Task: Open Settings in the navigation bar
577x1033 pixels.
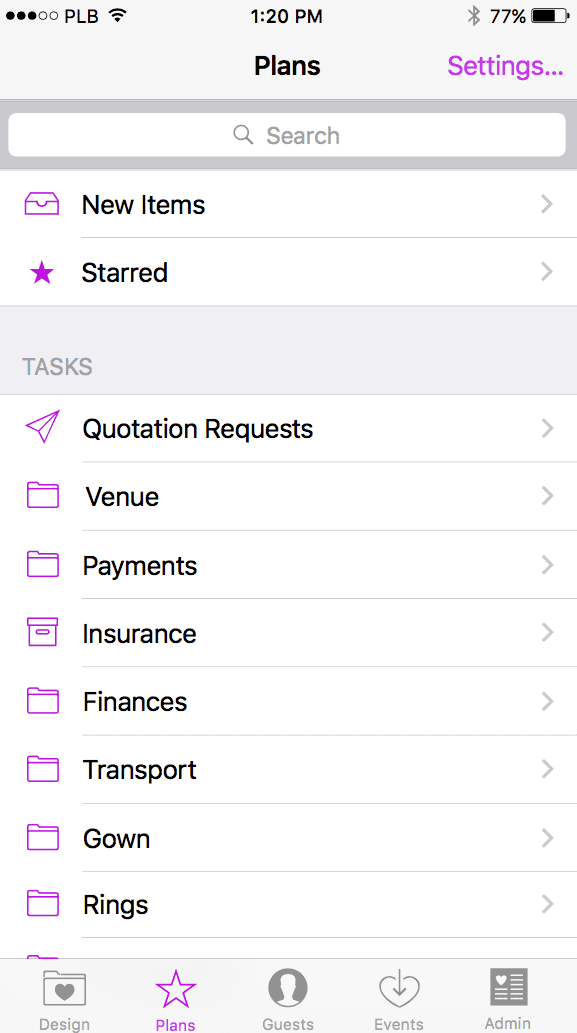Action: [x=505, y=66]
